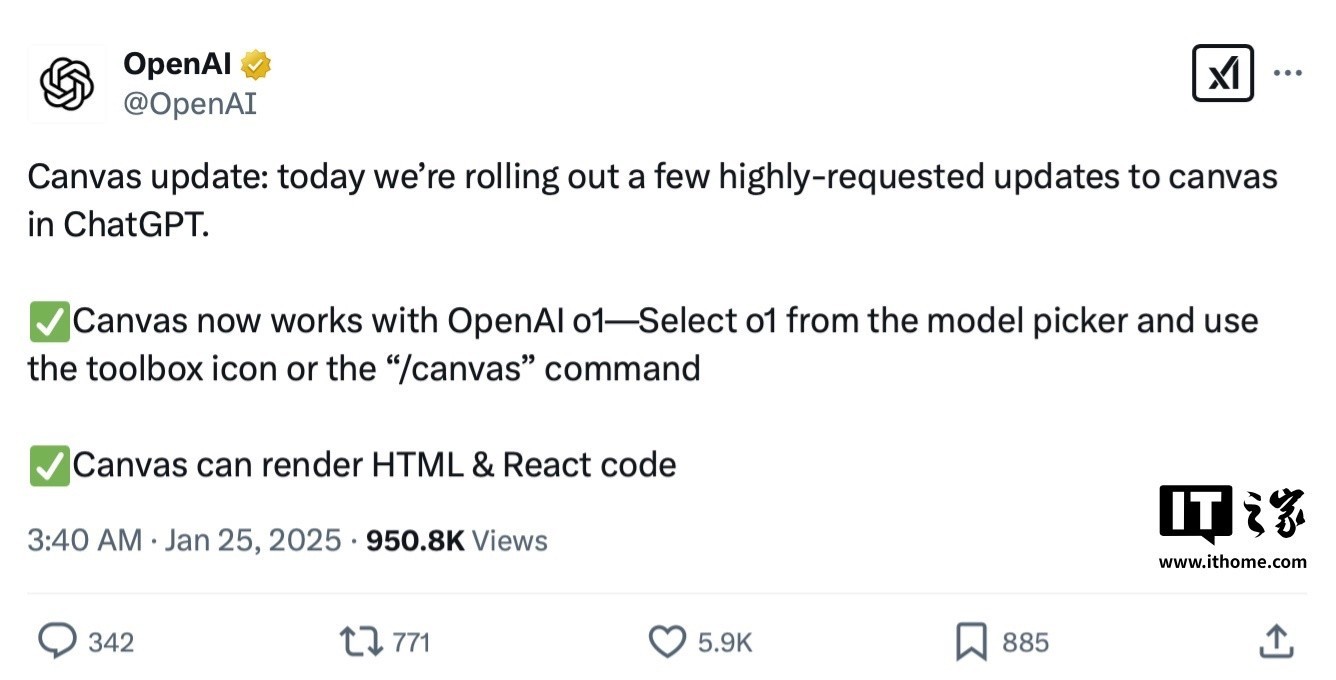Viewport: 1336px width, 680px height.
Task: Click the 885 bookmarks count
Action: coord(1025,642)
